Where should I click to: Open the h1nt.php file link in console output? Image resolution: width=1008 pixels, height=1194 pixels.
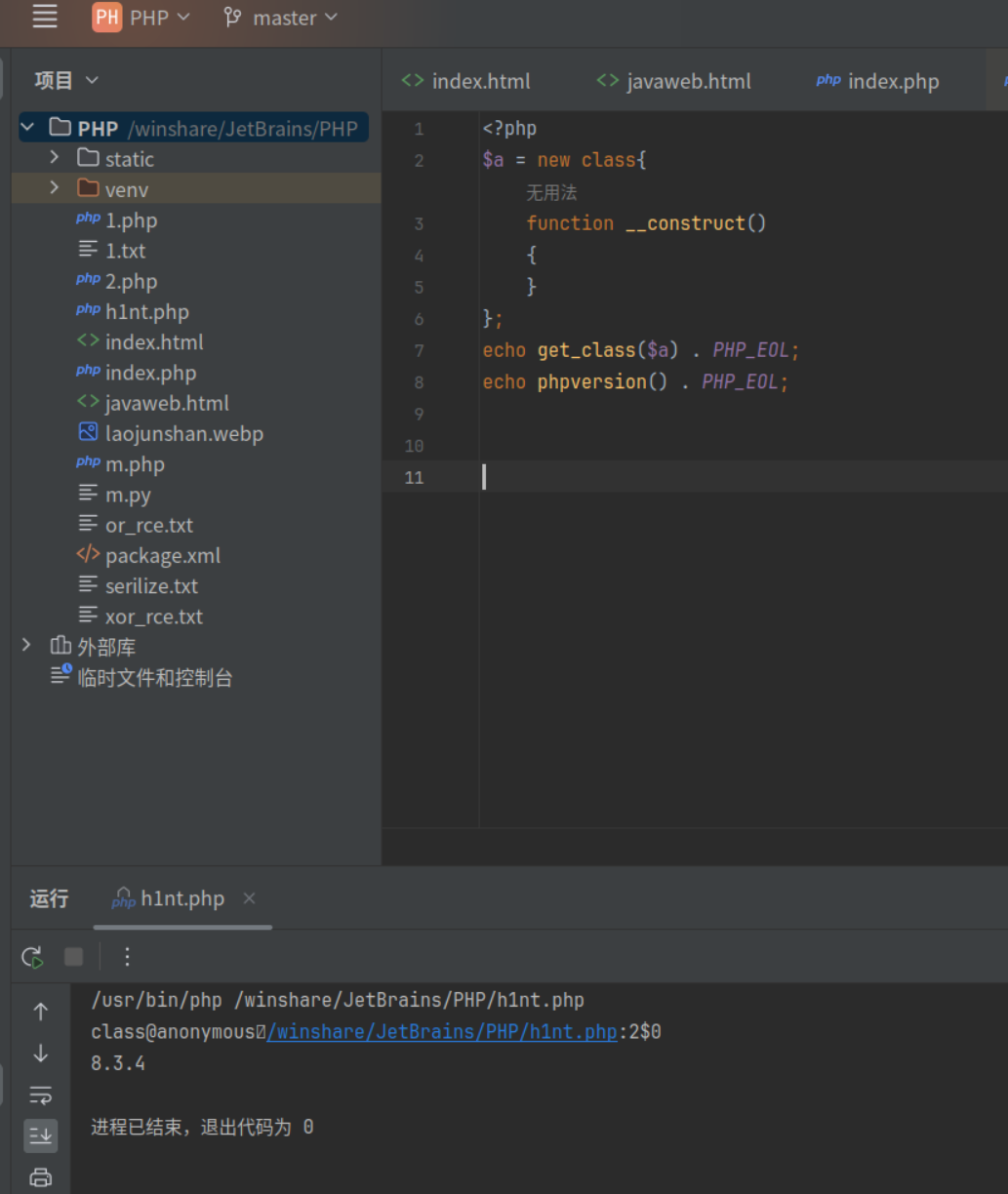click(x=442, y=1031)
